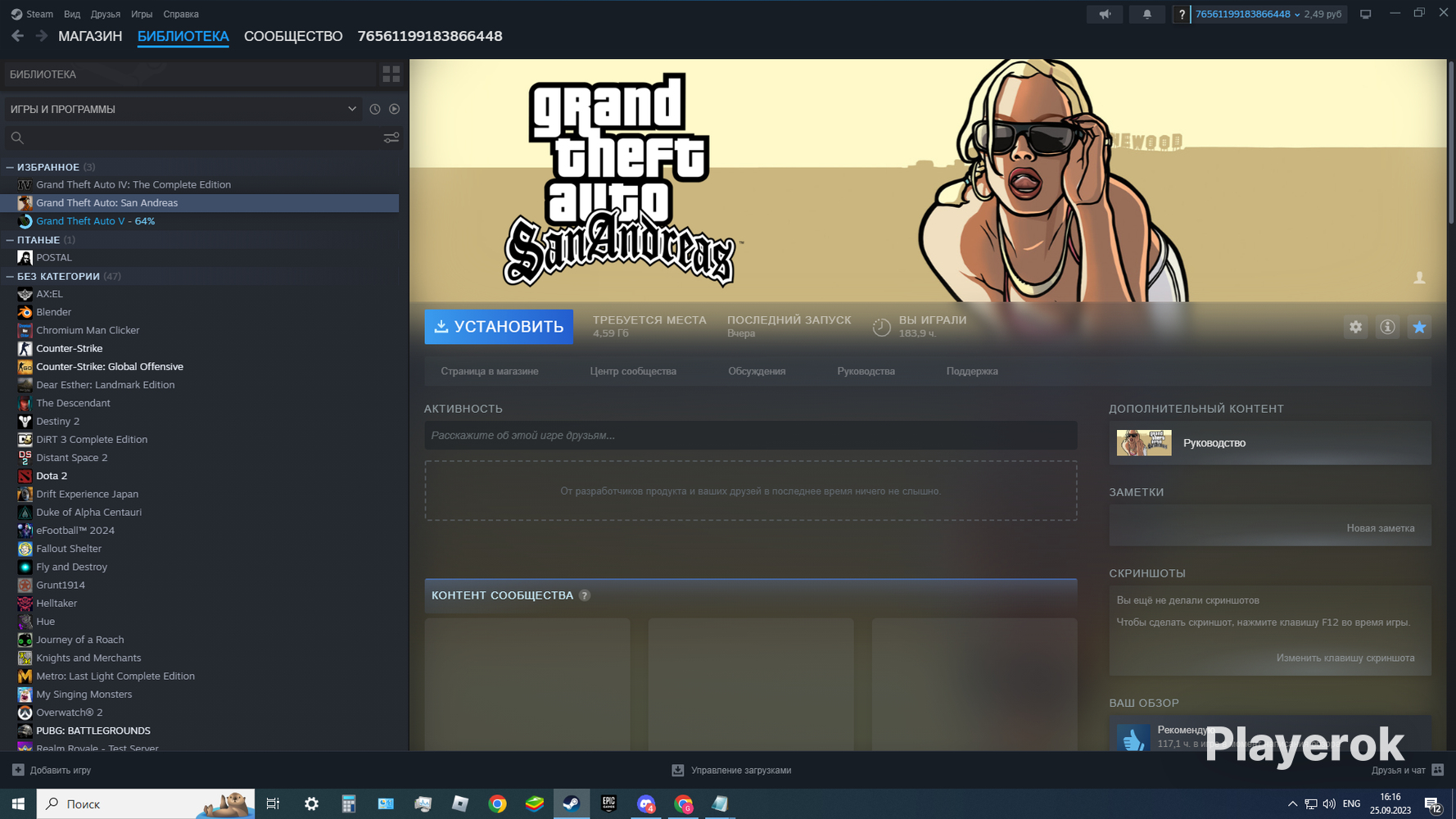Collapse the Без категории category
Viewport: 1456px width, 819px height.
tap(10, 276)
